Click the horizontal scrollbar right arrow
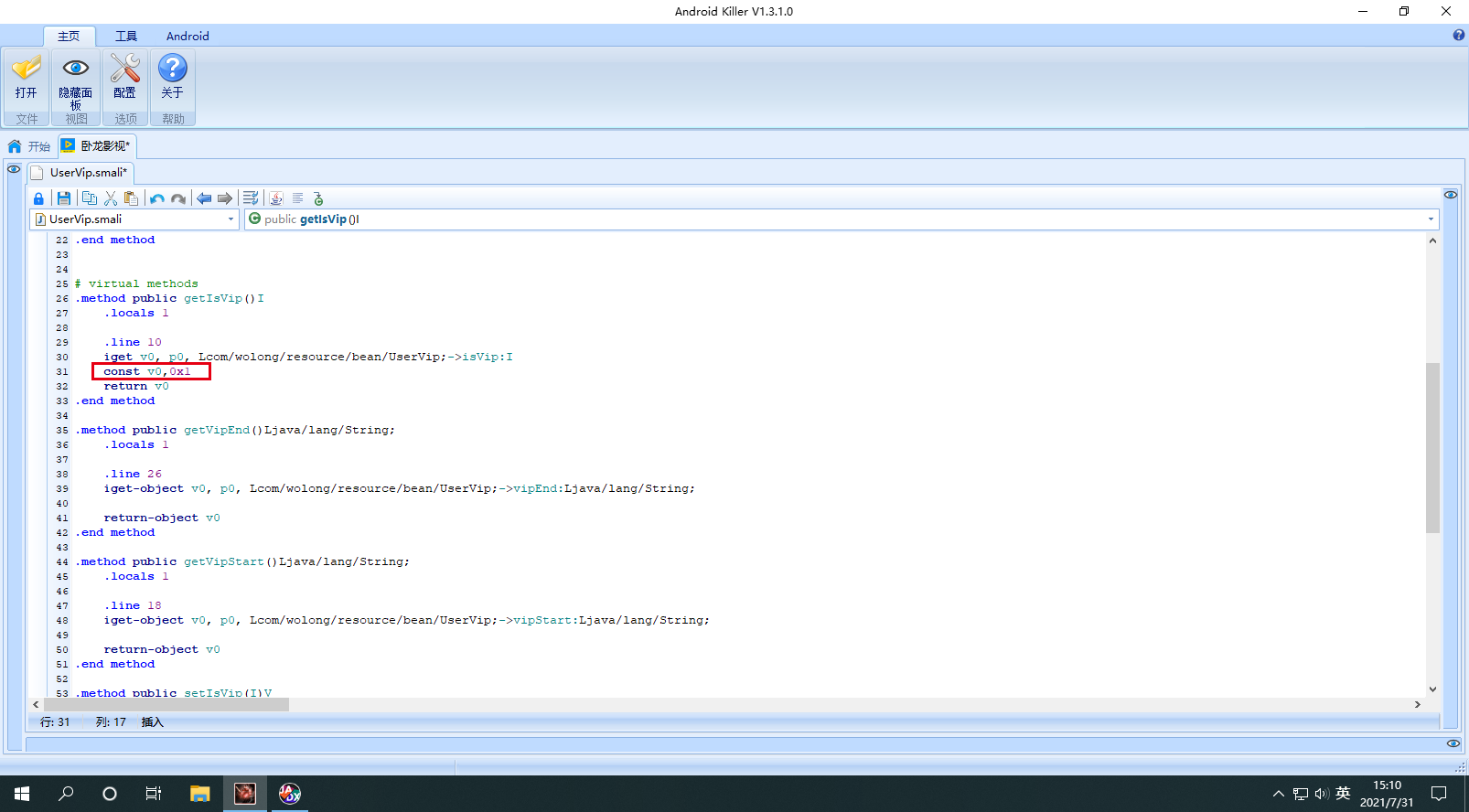 (x=1417, y=704)
